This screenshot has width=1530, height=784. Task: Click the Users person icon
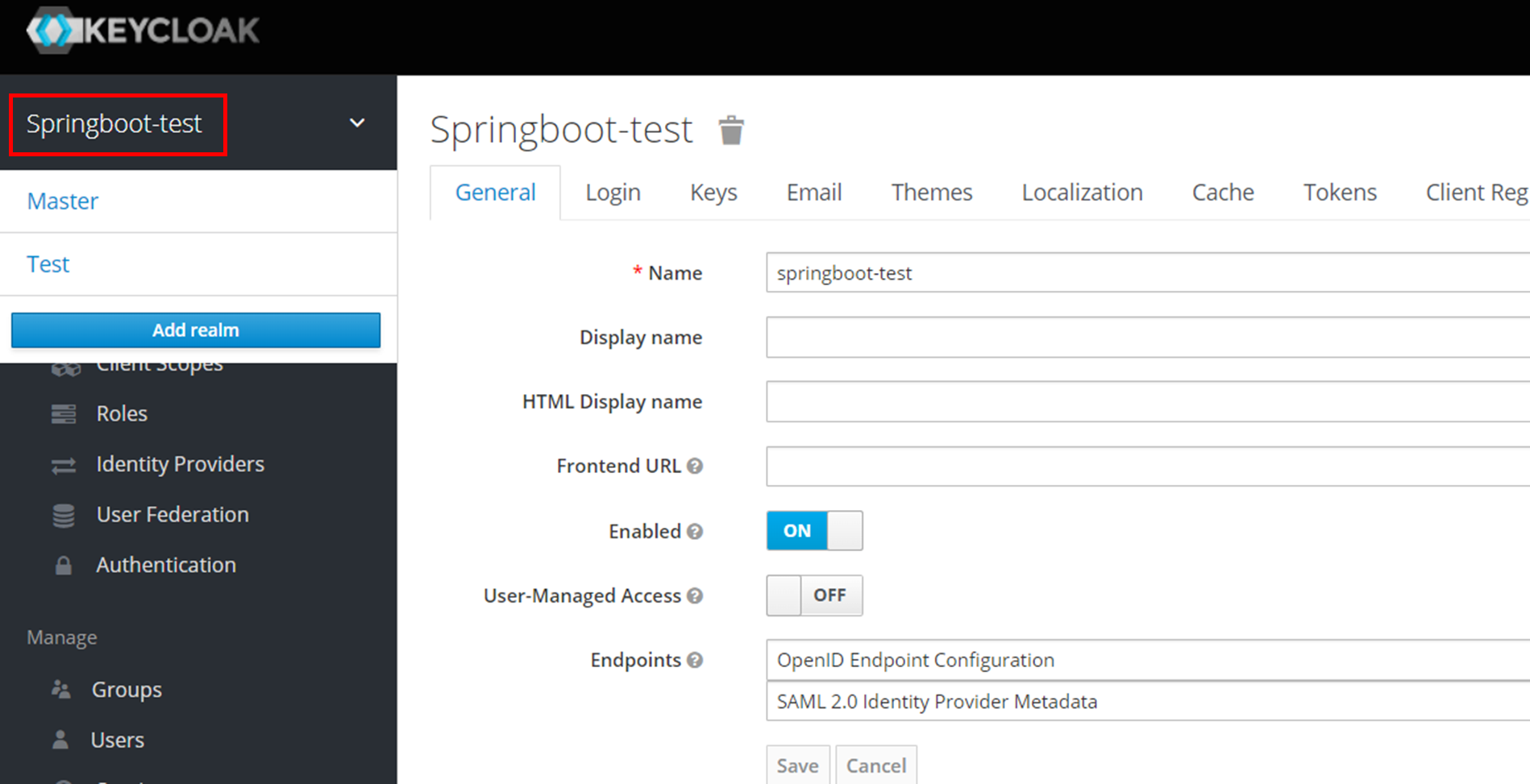[60, 740]
